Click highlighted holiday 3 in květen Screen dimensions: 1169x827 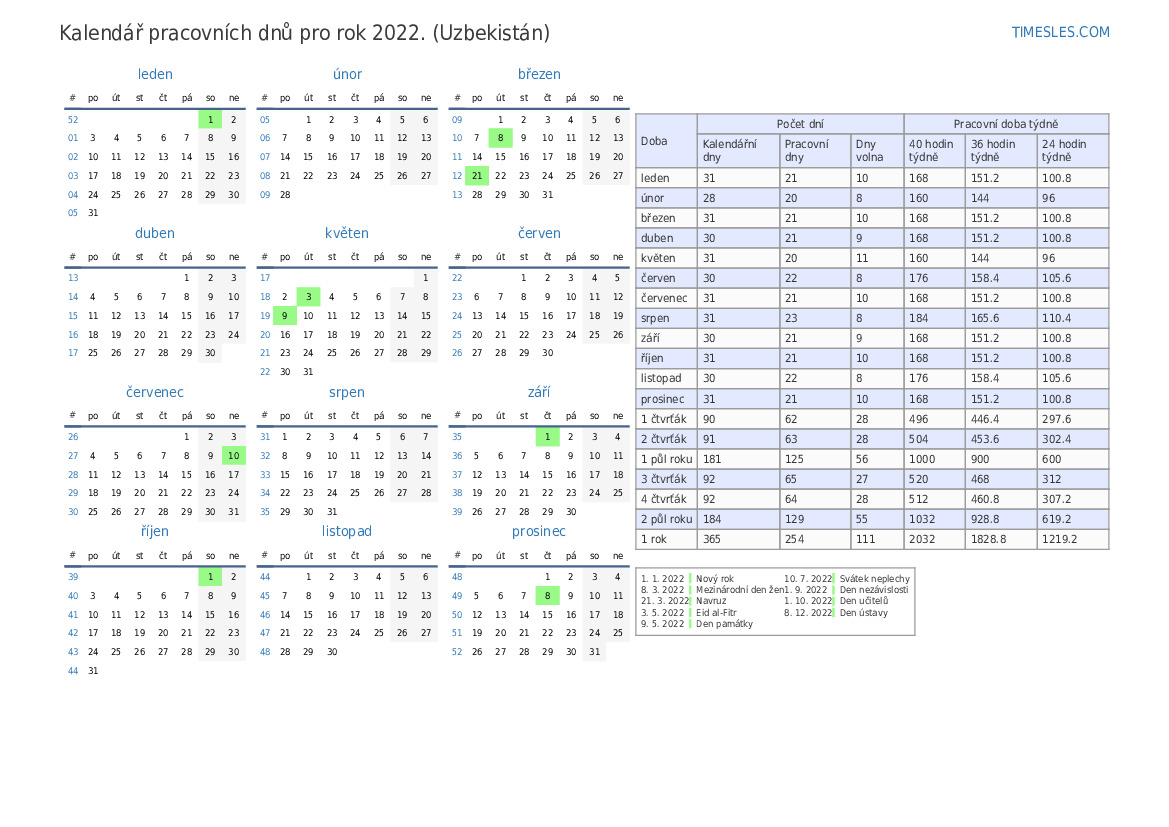308,297
